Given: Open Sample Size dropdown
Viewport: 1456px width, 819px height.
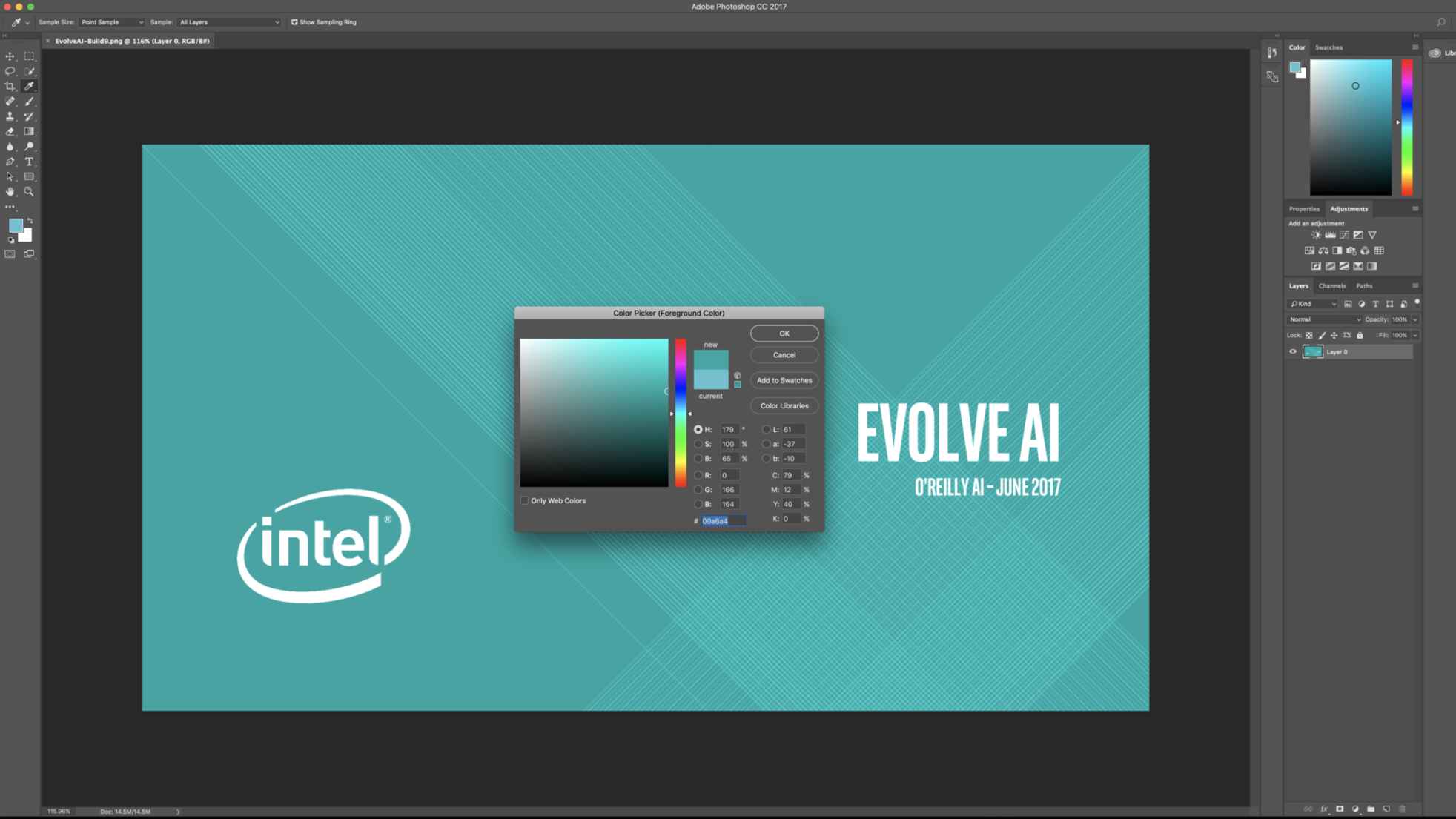Looking at the screenshot, I should 111,22.
